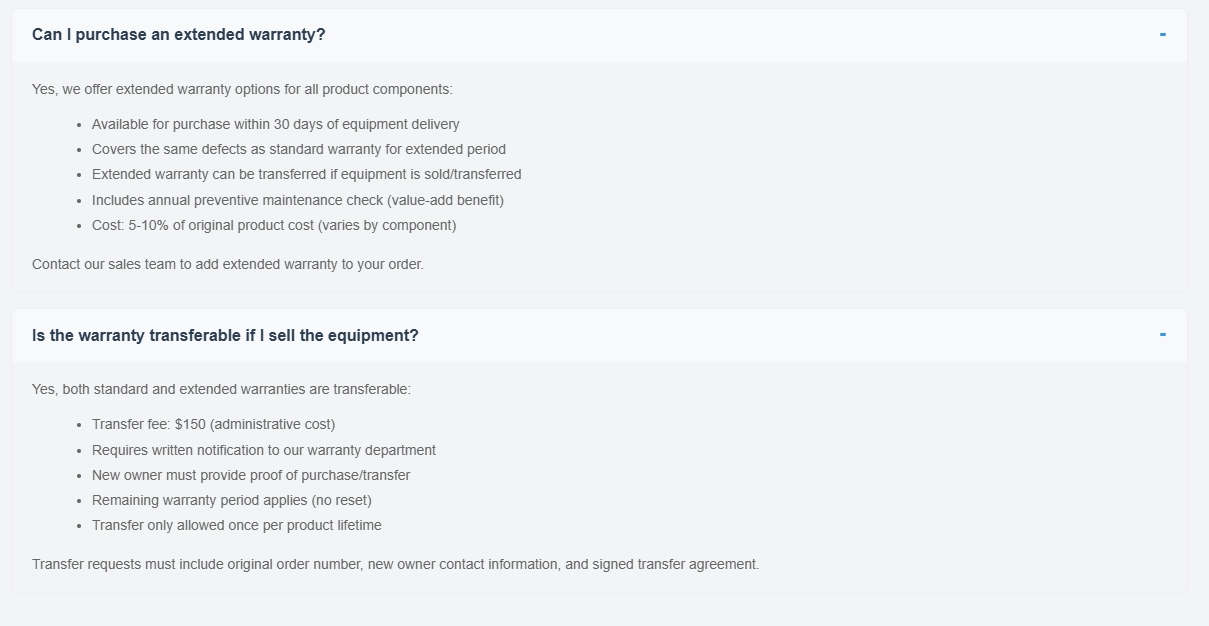Click the "Available for purchase within 30 days" bullet
1209x626 pixels.
coord(275,125)
